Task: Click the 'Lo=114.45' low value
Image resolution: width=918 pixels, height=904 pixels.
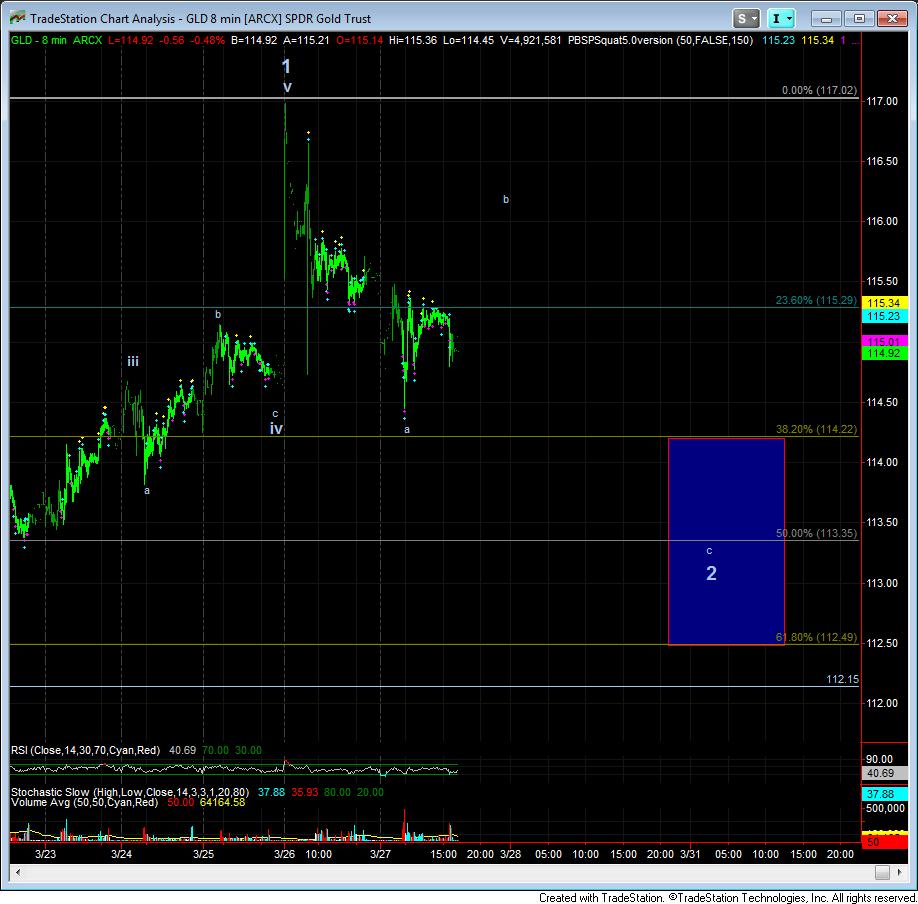Action: [468, 40]
